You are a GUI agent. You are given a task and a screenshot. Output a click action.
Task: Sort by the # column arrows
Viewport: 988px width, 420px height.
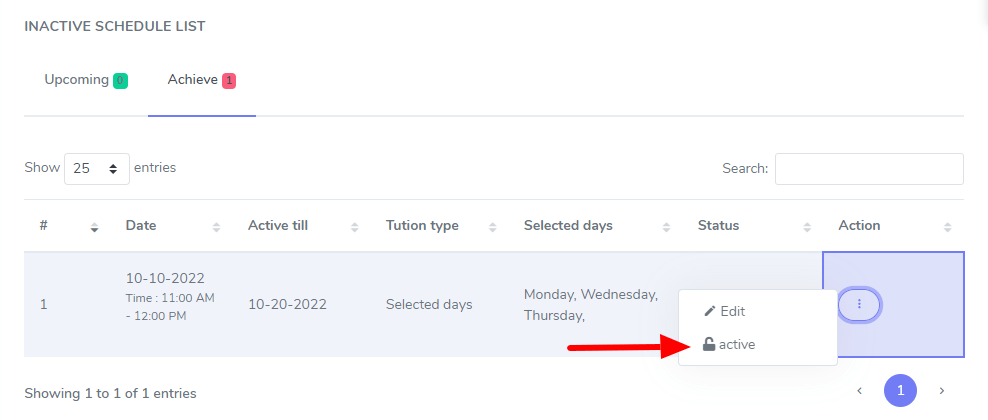click(x=94, y=227)
